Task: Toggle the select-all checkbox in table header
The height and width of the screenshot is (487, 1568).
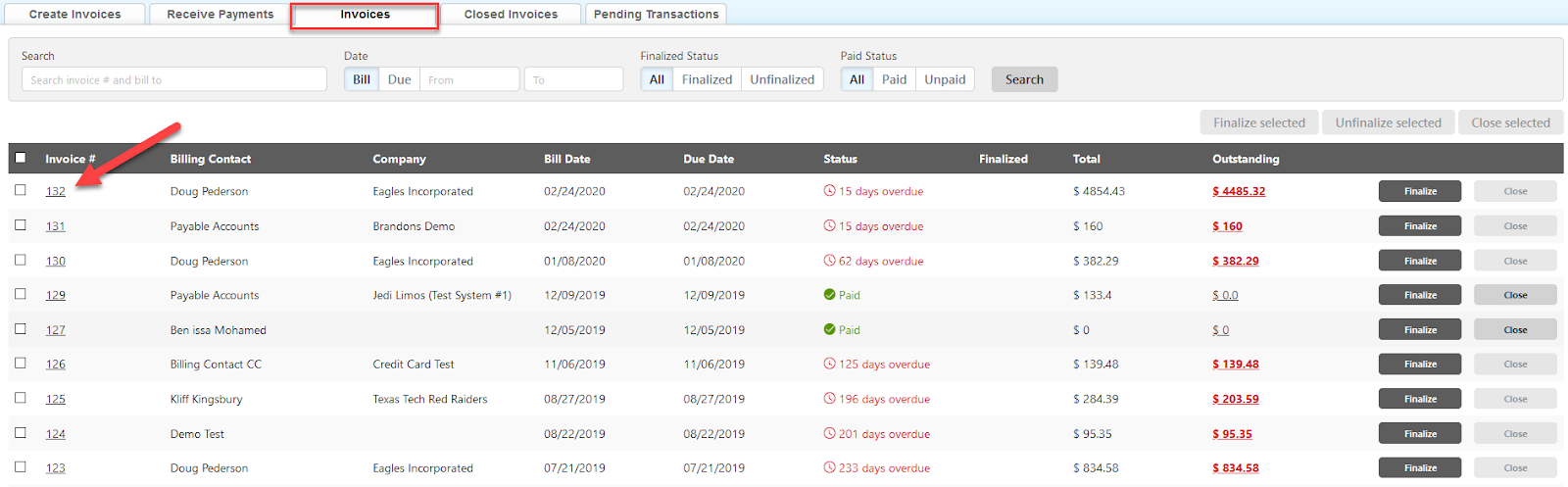Action: [x=21, y=158]
